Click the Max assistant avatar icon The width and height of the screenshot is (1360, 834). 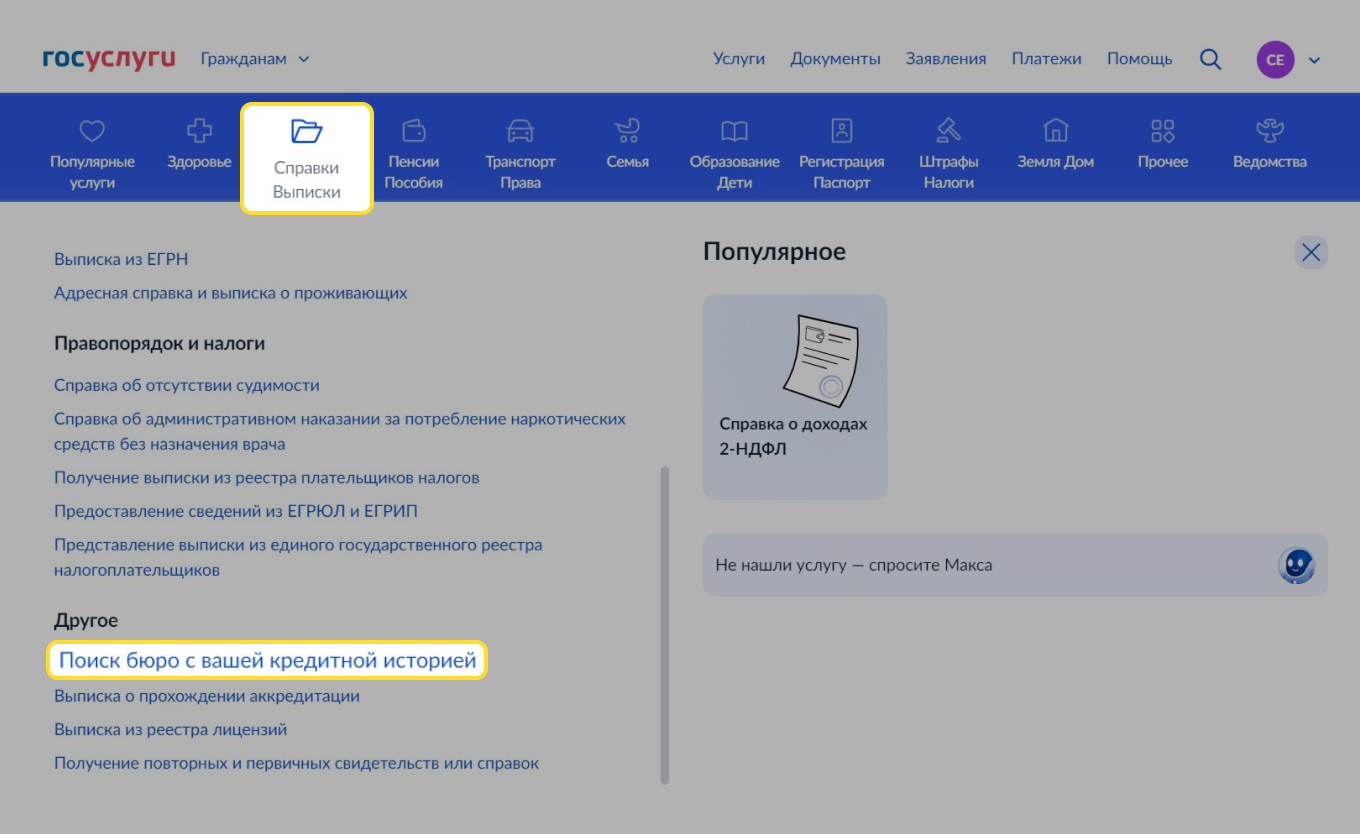point(1296,565)
